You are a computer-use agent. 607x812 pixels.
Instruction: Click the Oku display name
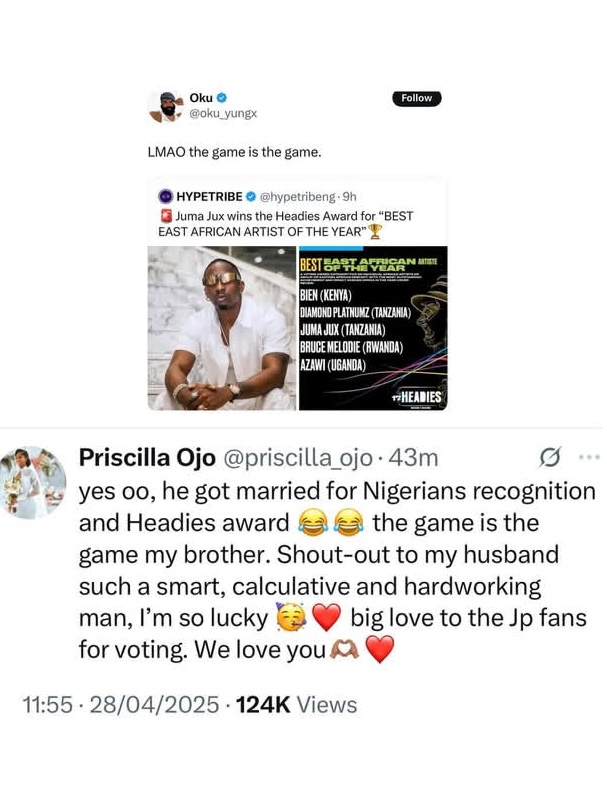tap(200, 98)
